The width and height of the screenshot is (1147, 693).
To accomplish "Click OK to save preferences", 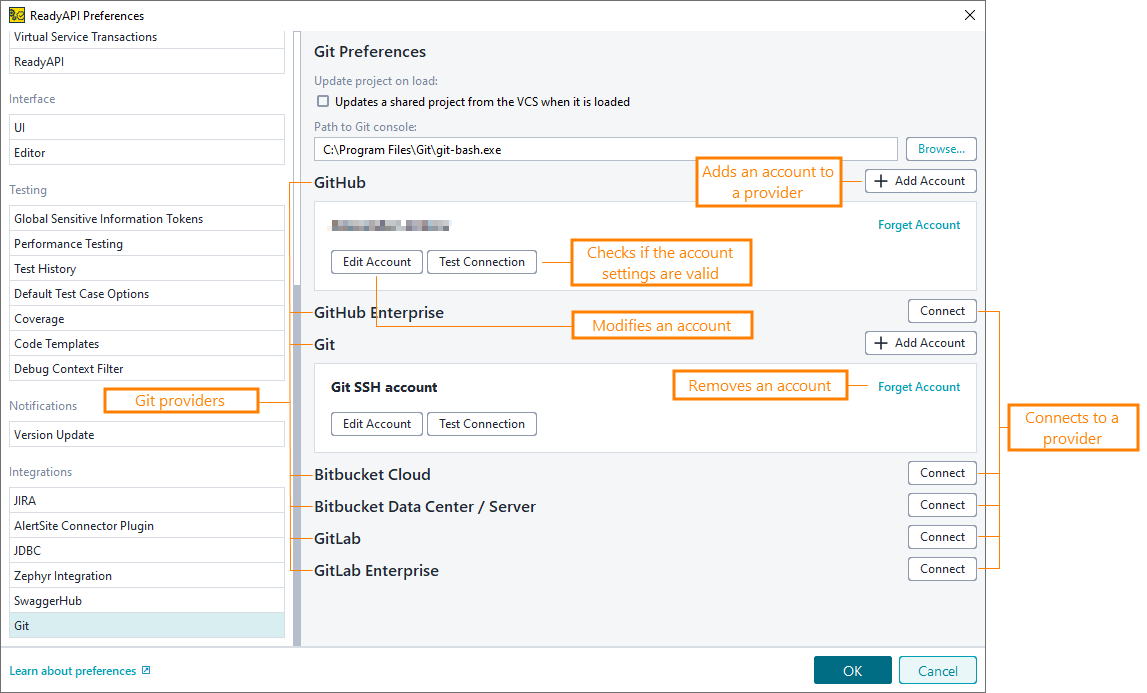I will pos(852,670).
